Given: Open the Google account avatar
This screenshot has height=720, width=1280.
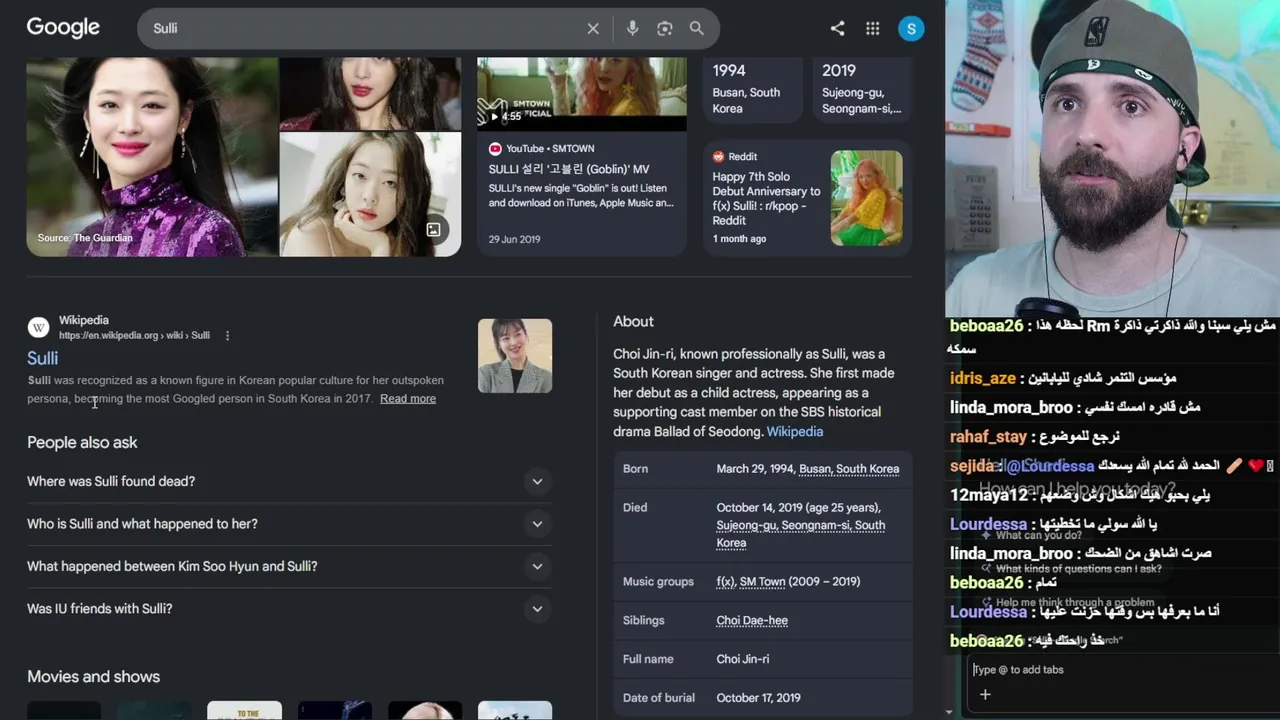Looking at the screenshot, I should point(911,29).
